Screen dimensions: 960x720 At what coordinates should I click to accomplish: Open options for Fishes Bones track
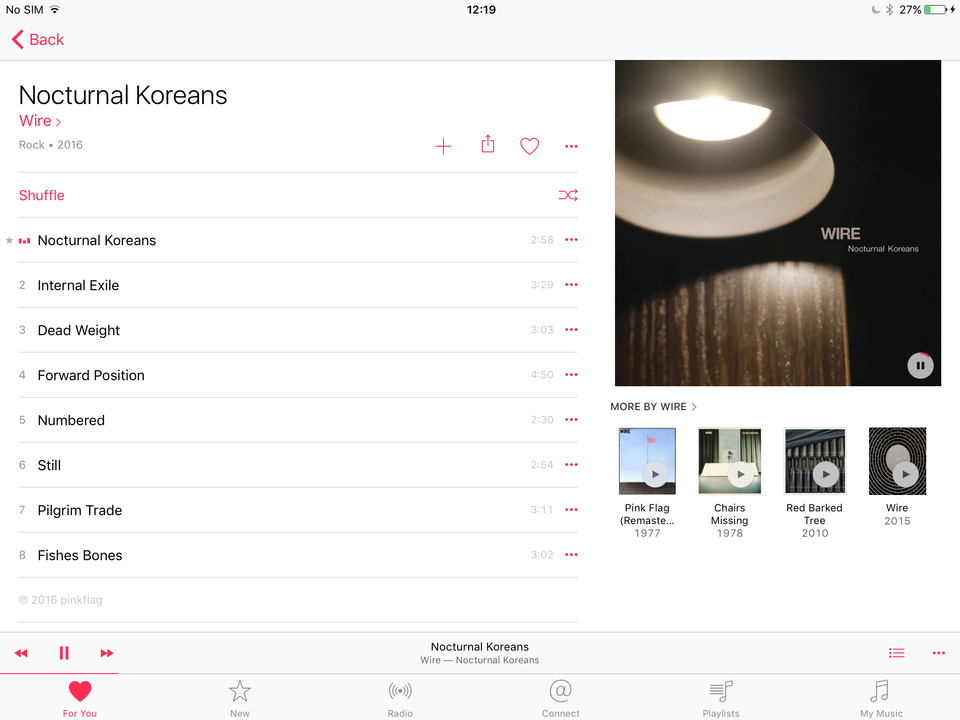tap(571, 555)
